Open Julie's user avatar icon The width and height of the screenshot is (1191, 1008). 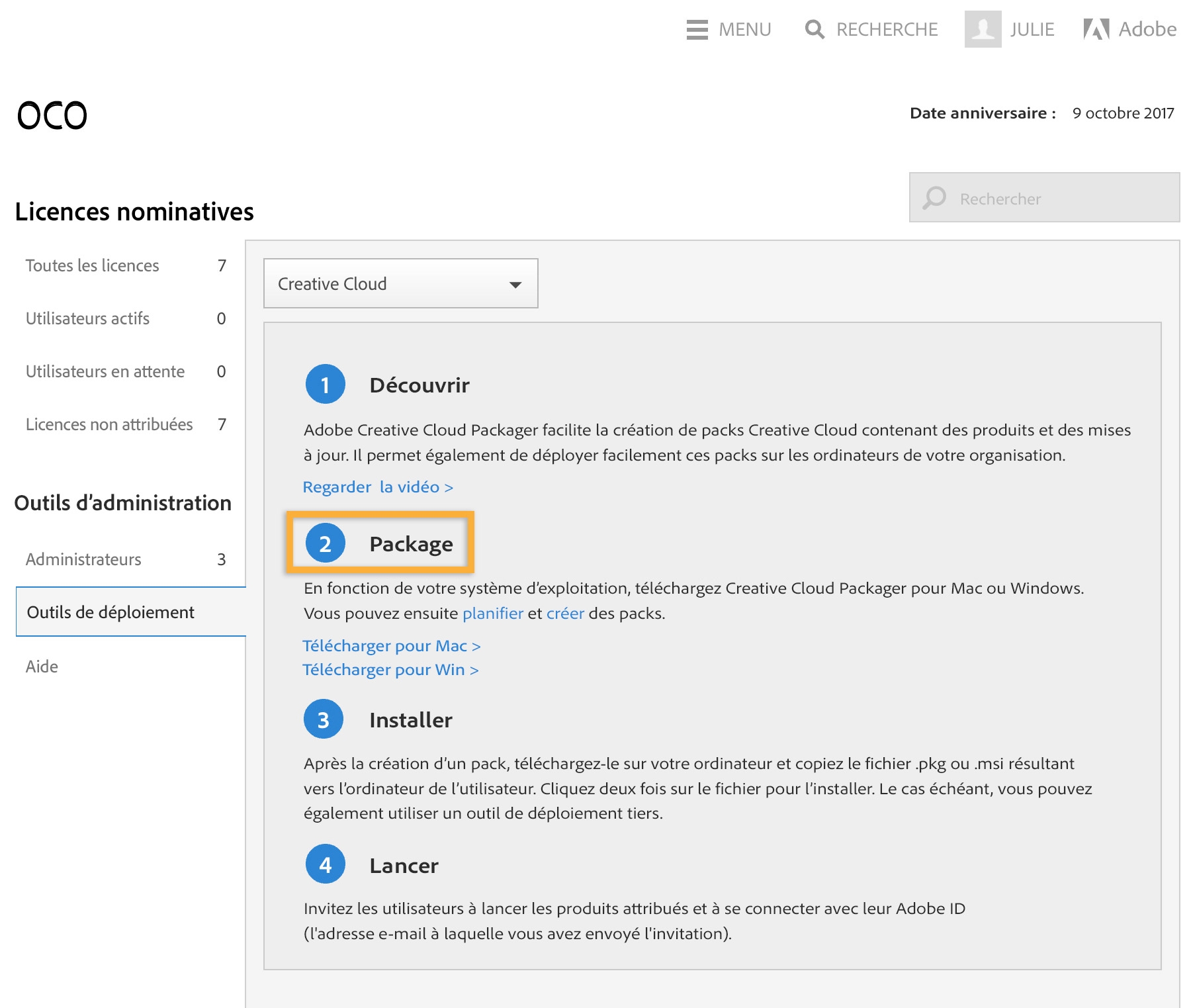click(x=983, y=29)
